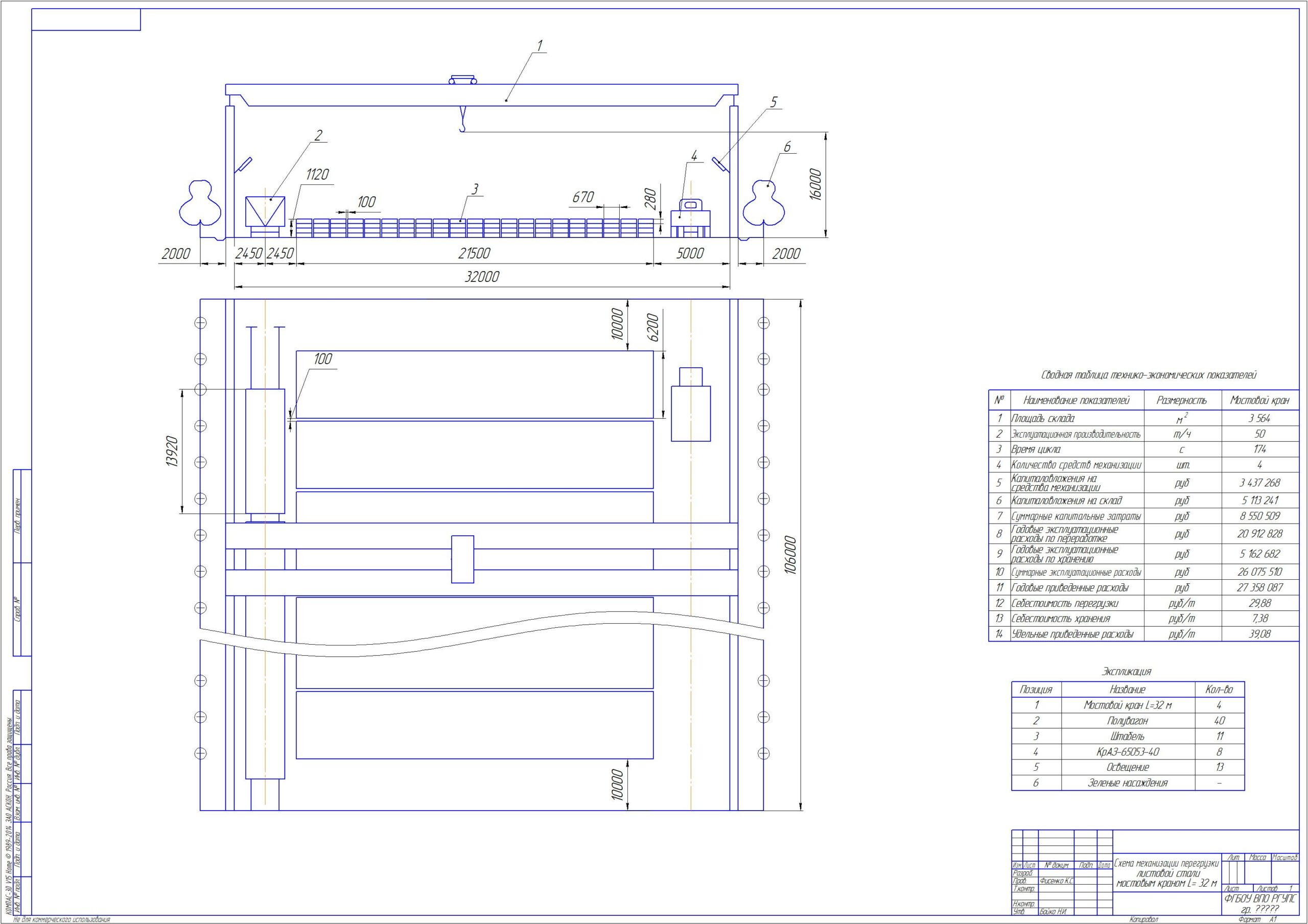Select the 'Экспликация' heading
Viewport: 1308px width, 924px height.
[1127, 672]
